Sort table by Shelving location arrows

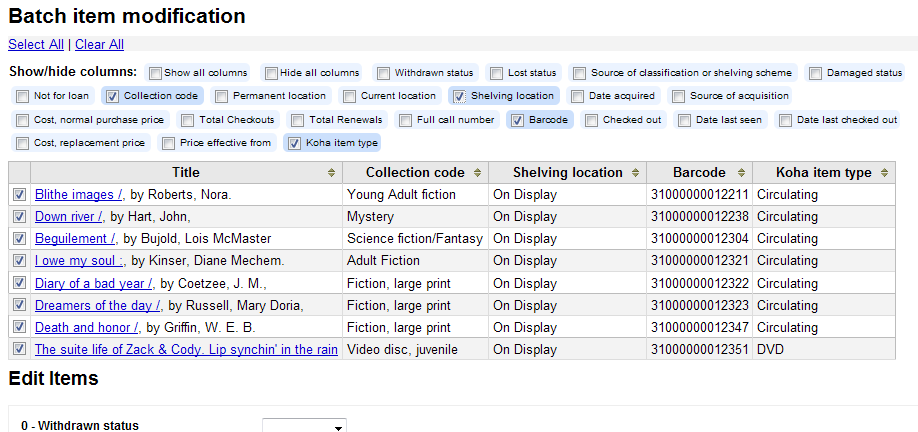pos(636,173)
